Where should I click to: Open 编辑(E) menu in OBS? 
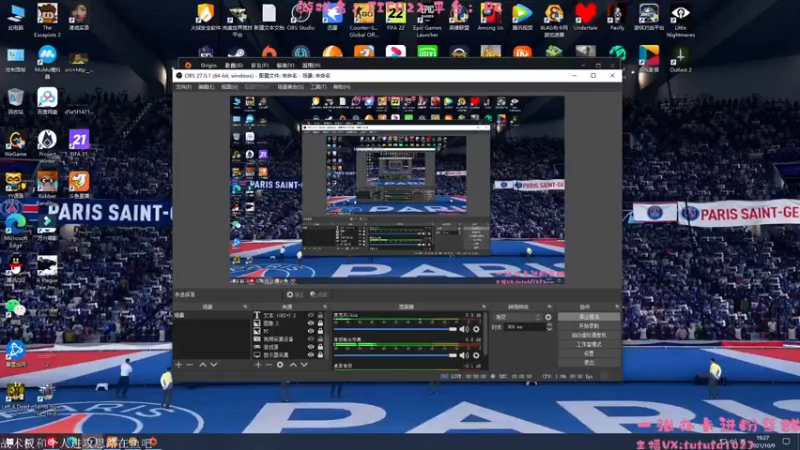[x=206, y=87]
